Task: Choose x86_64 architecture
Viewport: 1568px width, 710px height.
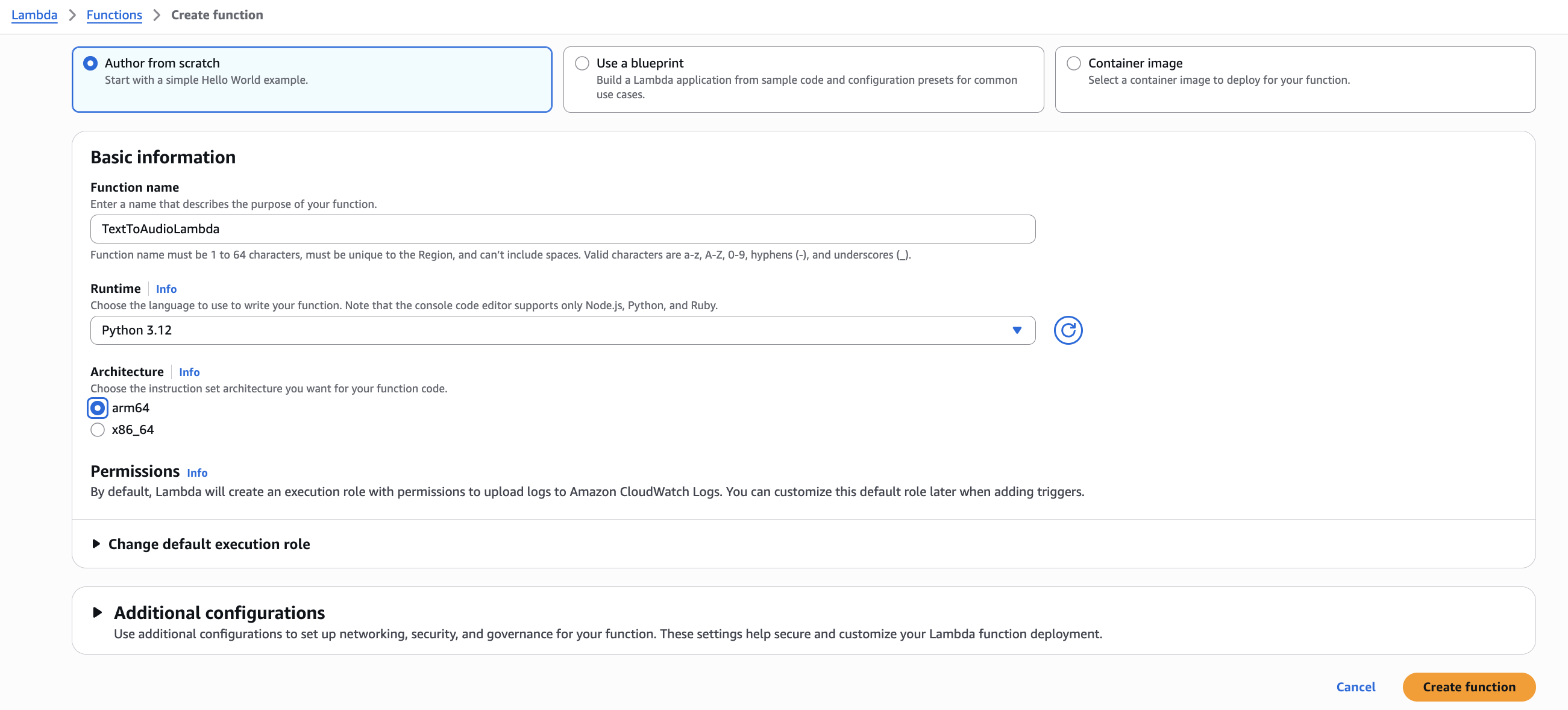Action: tap(98, 430)
